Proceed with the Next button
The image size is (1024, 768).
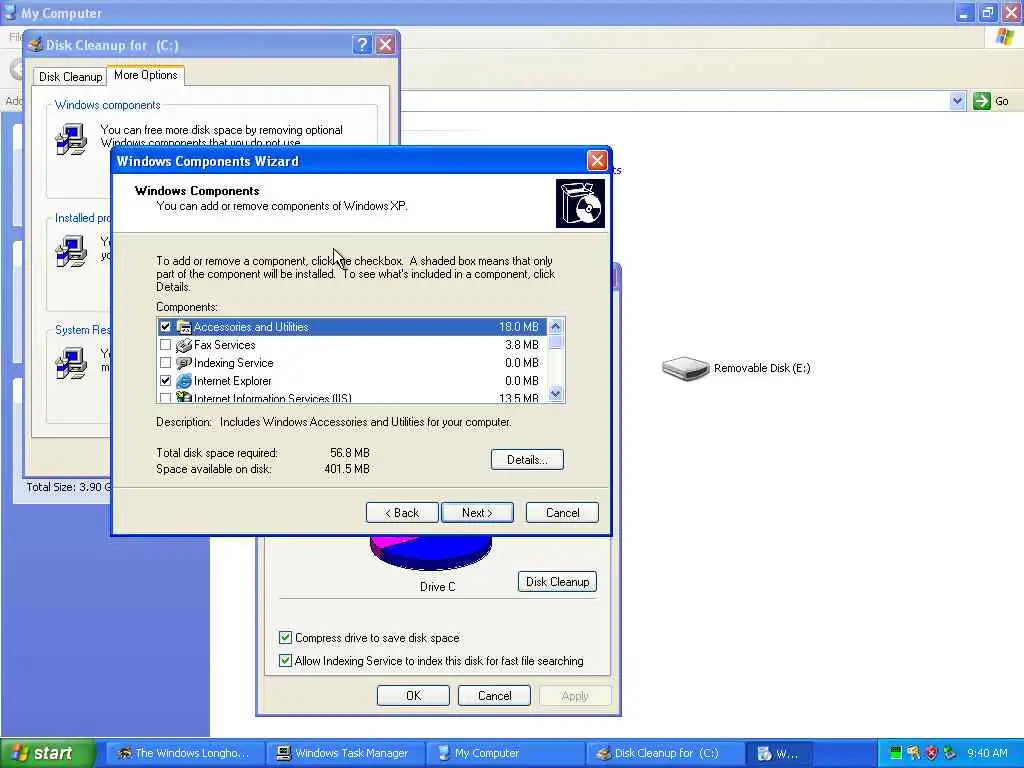[477, 513]
